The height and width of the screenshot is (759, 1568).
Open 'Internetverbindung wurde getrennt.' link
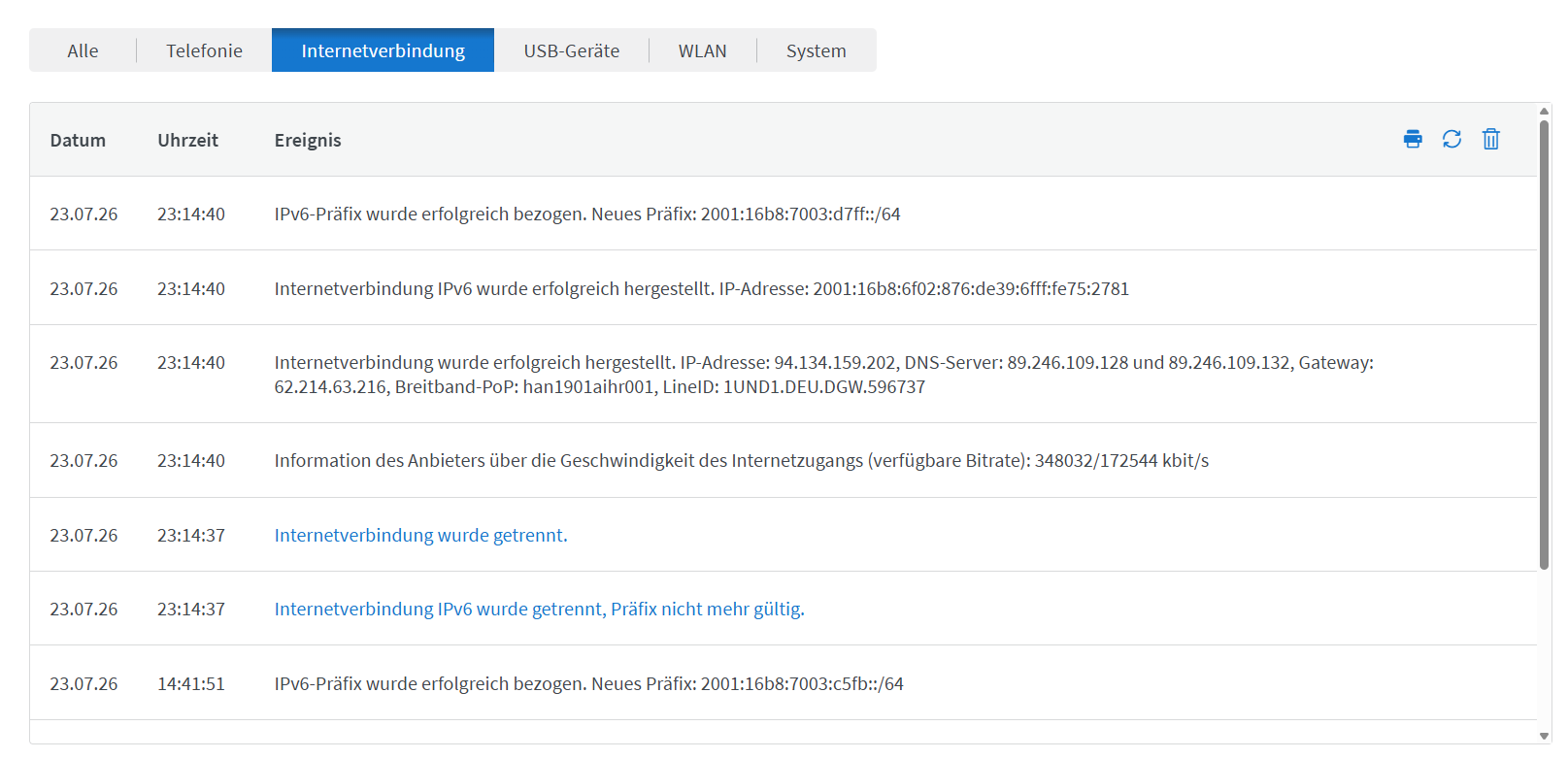tap(420, 535)
